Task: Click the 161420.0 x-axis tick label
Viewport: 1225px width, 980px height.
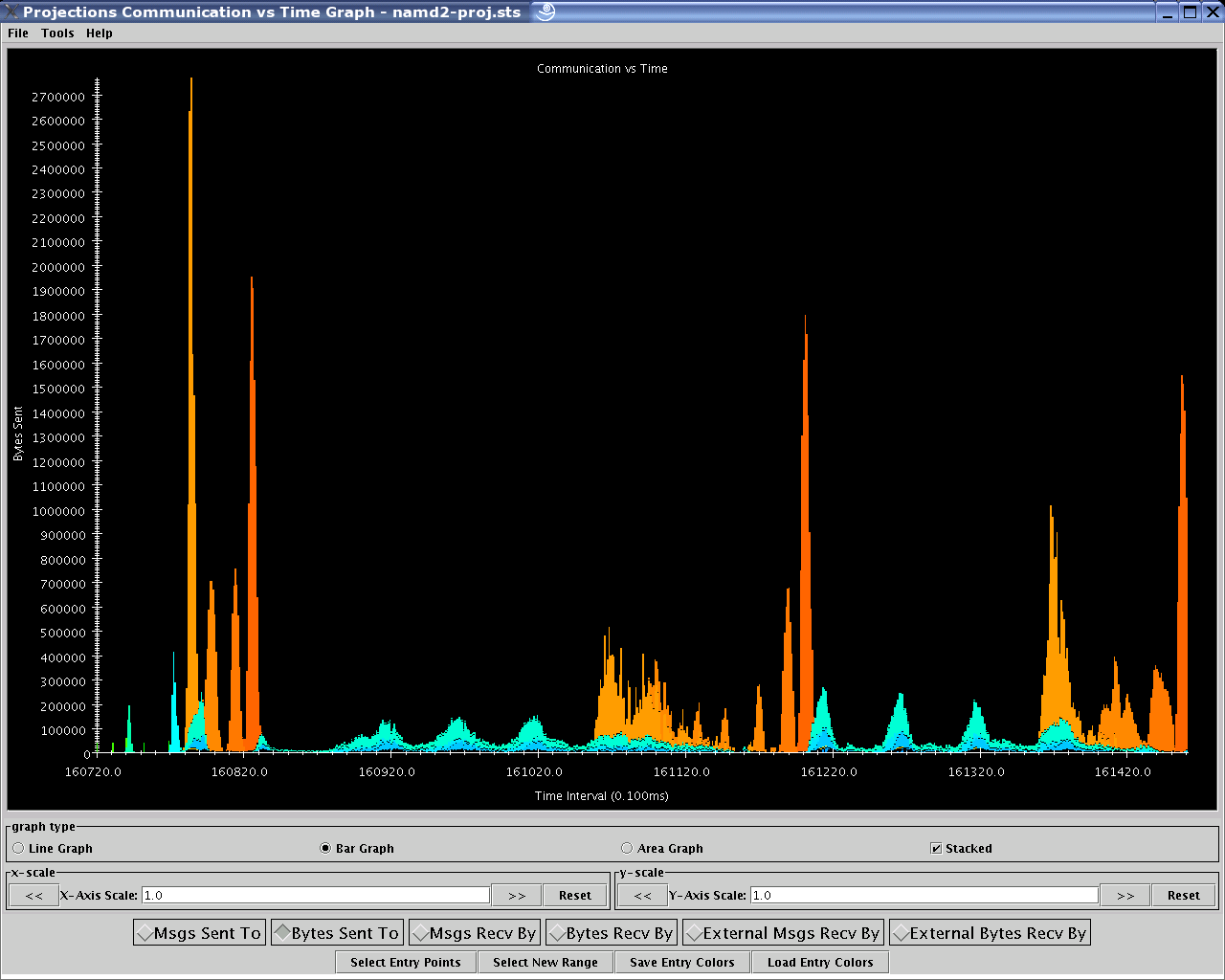Action: [x=1123, y=771]
